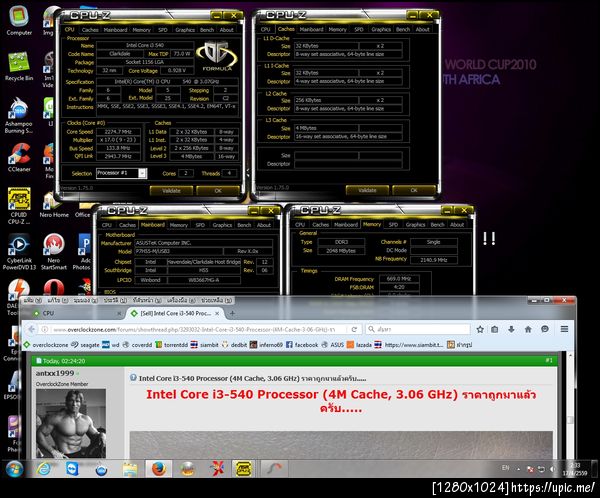Switch to Caches tab in top-left CPU-Z

[x=90, y=29]
